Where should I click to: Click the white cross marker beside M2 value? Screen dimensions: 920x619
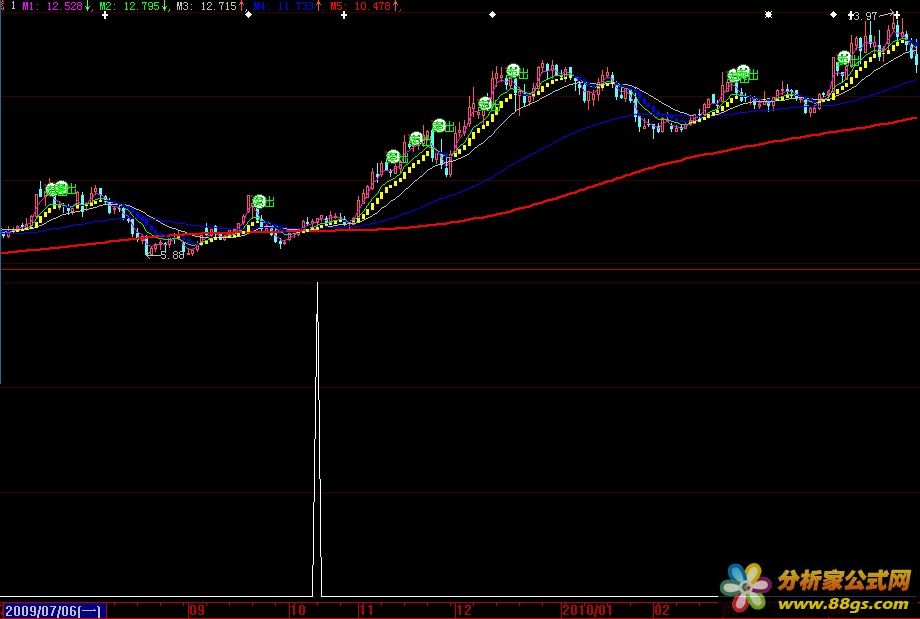[105, 16]
